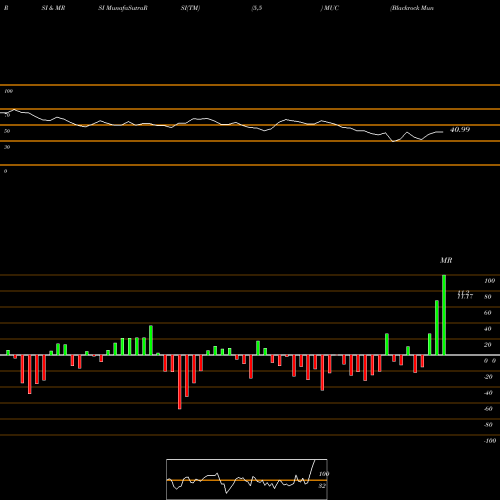Click the 'SI & MR' header text
The width and height of the screenshot is (500, 500).
(x=53, y=8)
